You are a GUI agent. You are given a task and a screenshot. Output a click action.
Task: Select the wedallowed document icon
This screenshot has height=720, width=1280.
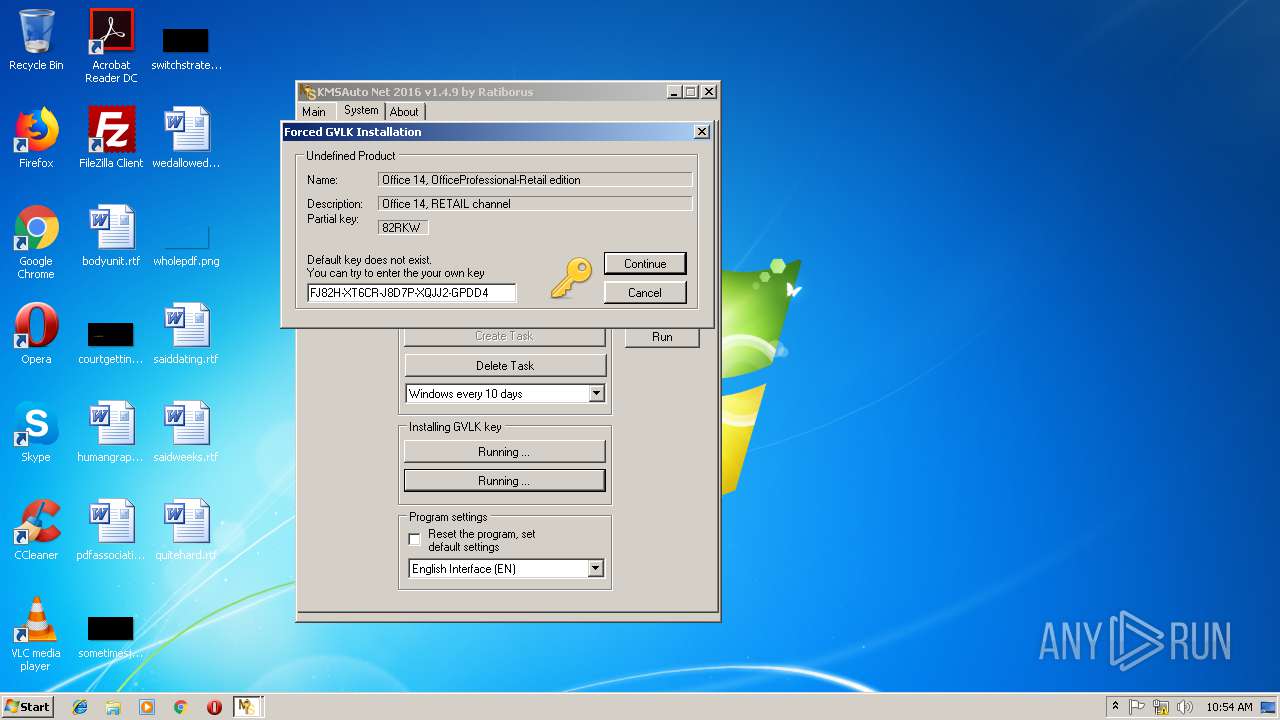point(186,138)
